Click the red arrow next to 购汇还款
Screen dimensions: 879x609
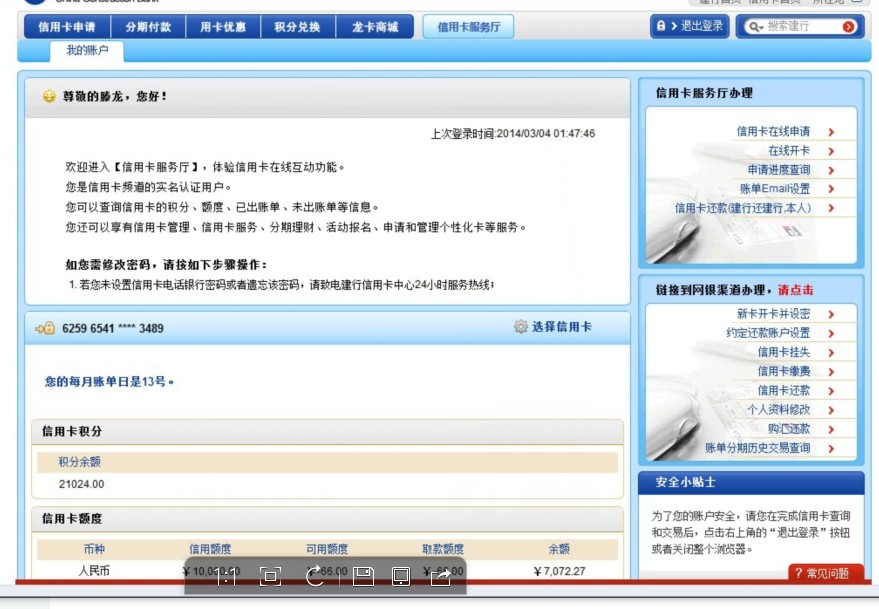tap(831, 429)
